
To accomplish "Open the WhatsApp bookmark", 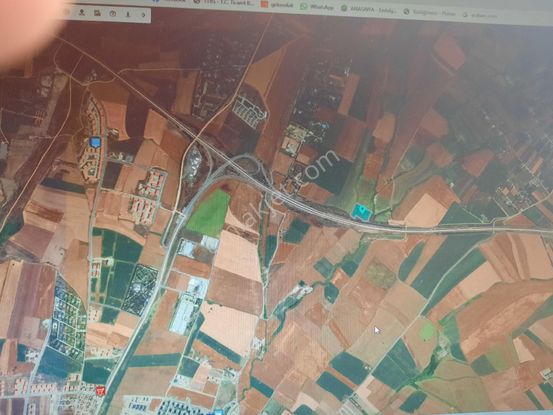I will click(x=317, y=7).
